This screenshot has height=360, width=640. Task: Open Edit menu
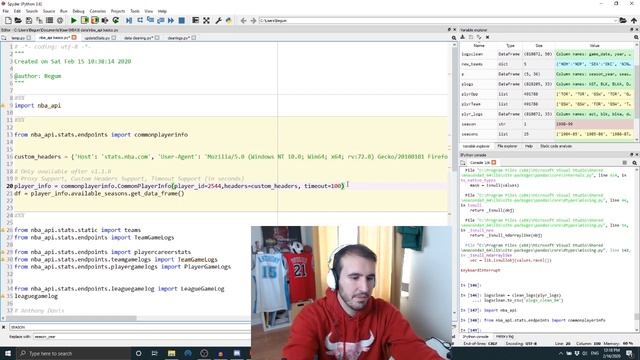[17, 11]
